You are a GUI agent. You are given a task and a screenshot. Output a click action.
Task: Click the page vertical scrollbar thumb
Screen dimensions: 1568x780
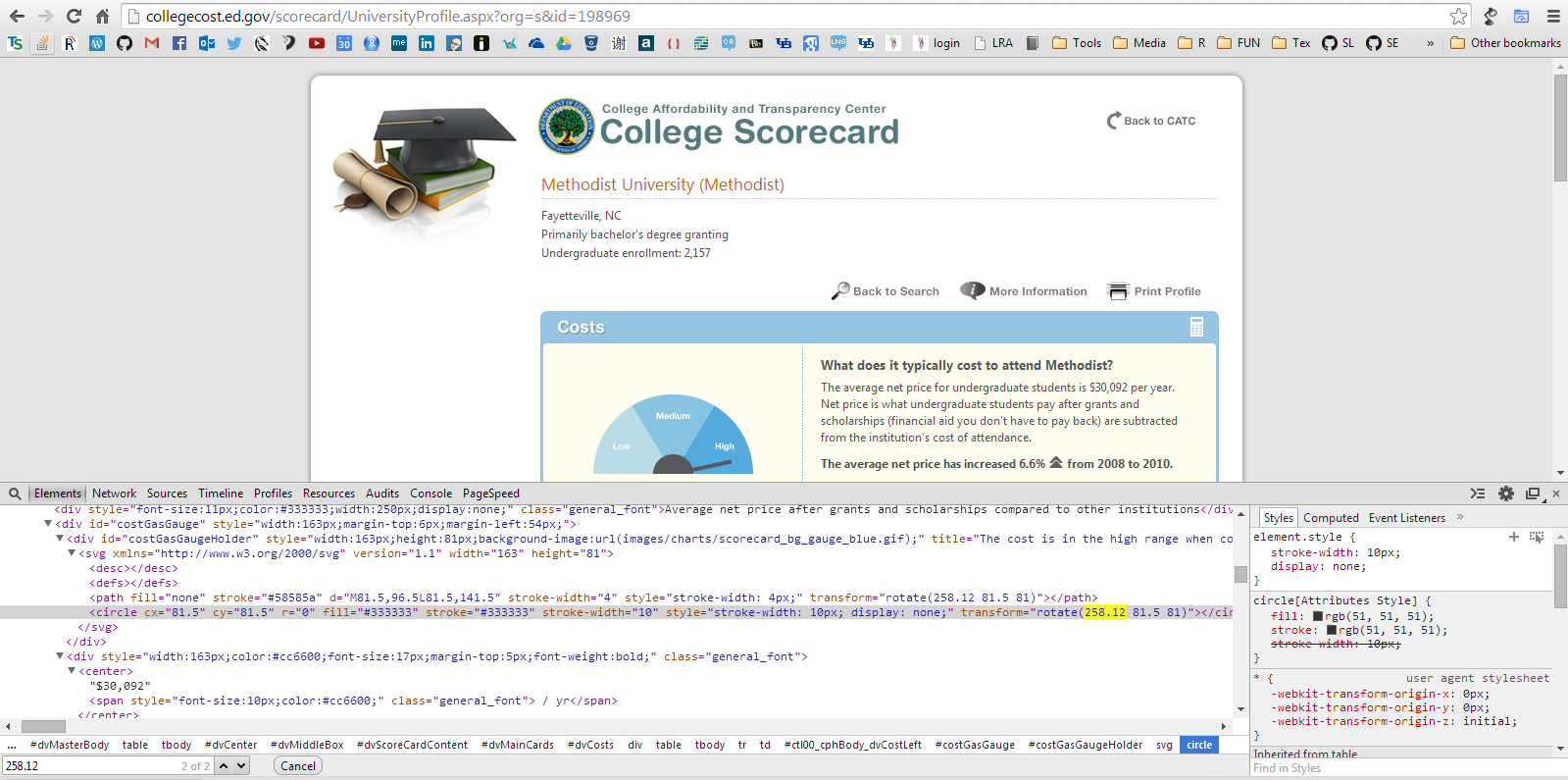(x=1560, y=128)
